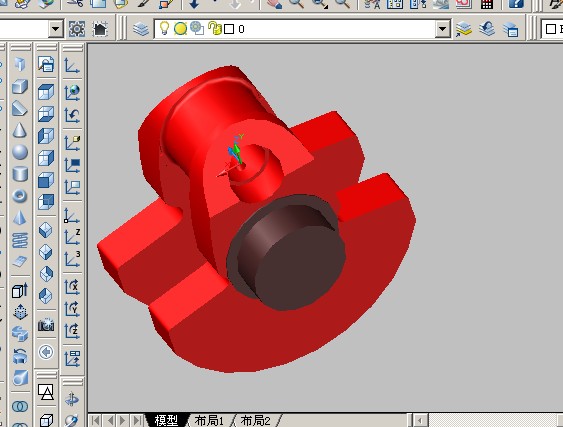Toggle layer 0 lock icon
This screenshot has width=563, height=427.
click(215, 28)
